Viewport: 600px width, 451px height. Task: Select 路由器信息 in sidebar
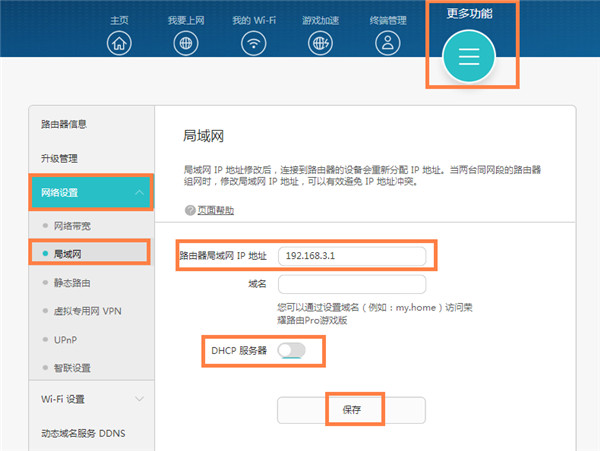pos(65,124)
